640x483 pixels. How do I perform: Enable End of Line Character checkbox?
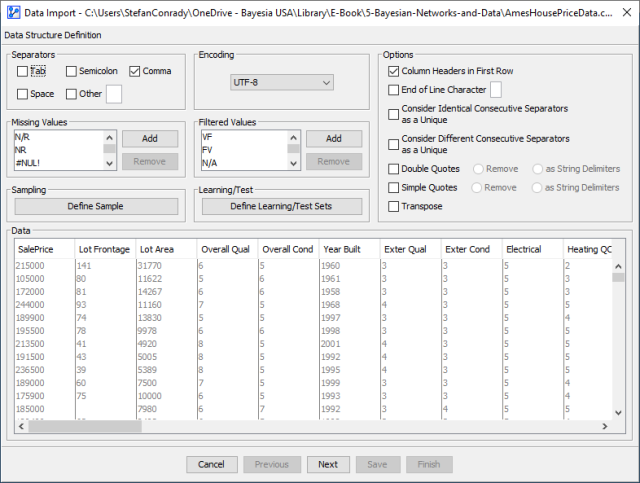pos(393,90)
